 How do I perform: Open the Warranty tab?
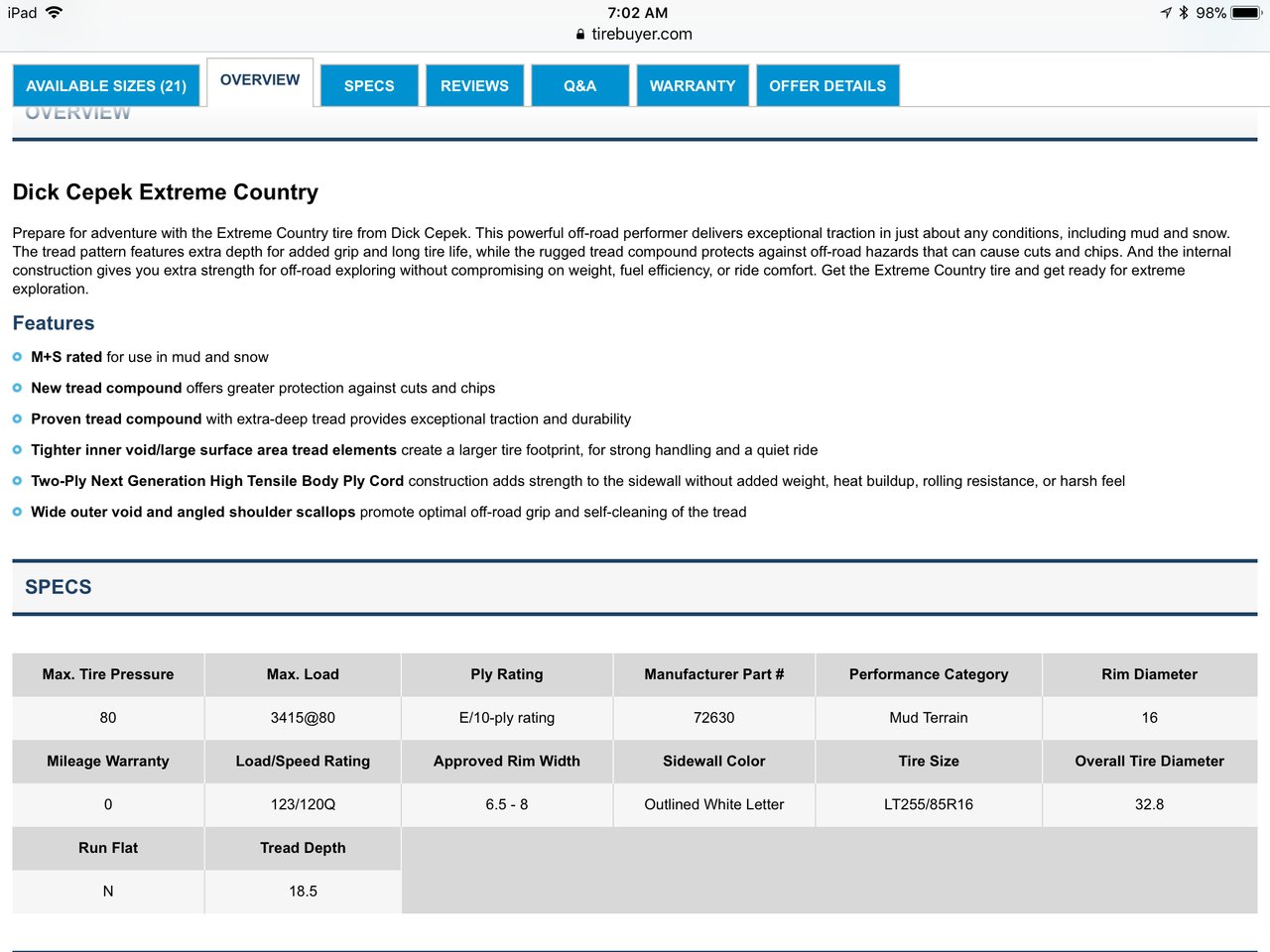[693, 85]
